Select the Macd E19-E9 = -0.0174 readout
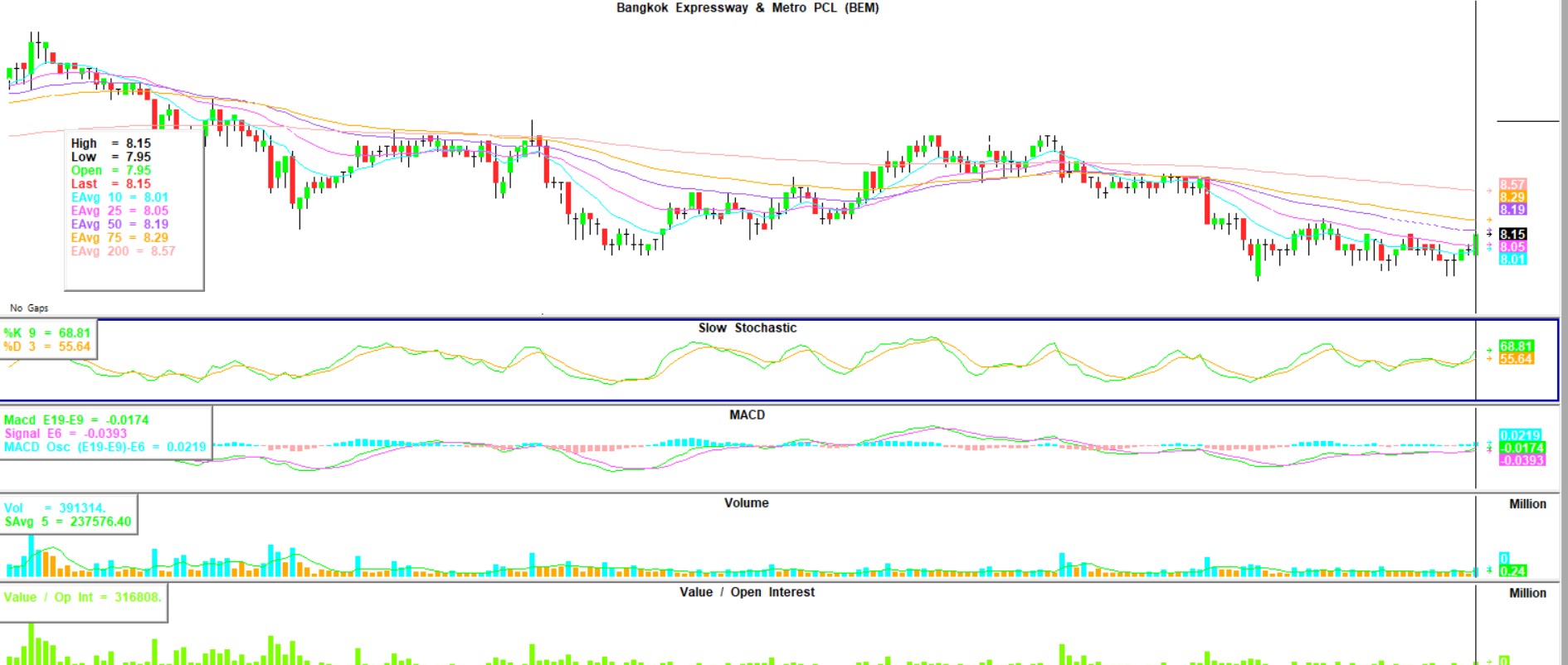 pyautogui.click(x=76, y=420)
